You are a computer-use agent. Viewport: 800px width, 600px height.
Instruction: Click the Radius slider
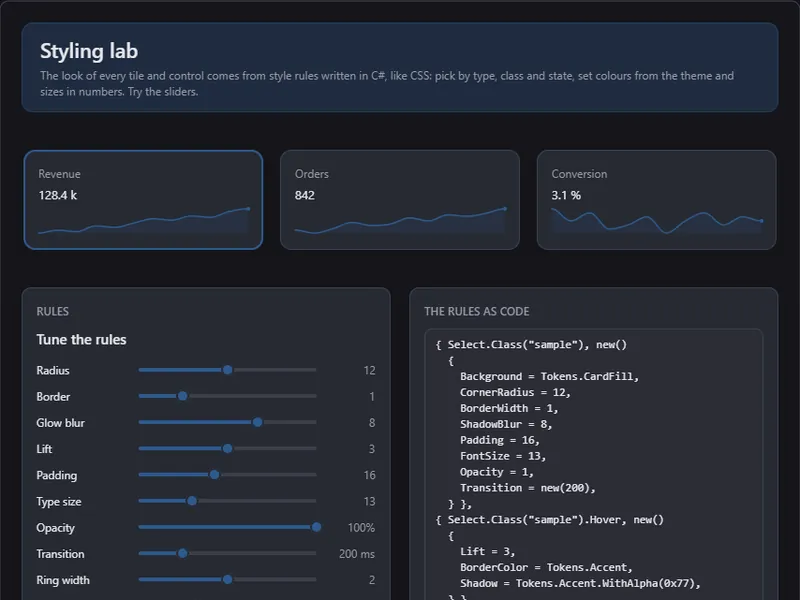pyautogui.click(x=228, y=370)
